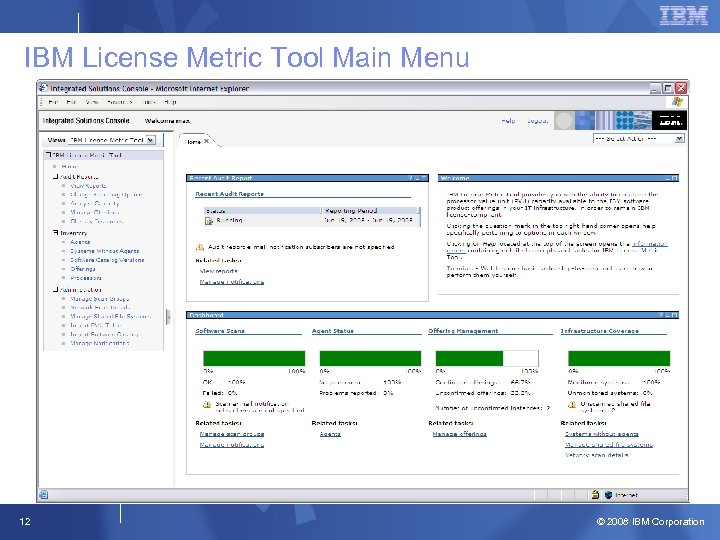Open the View dropdown in navigation pane

150,140
